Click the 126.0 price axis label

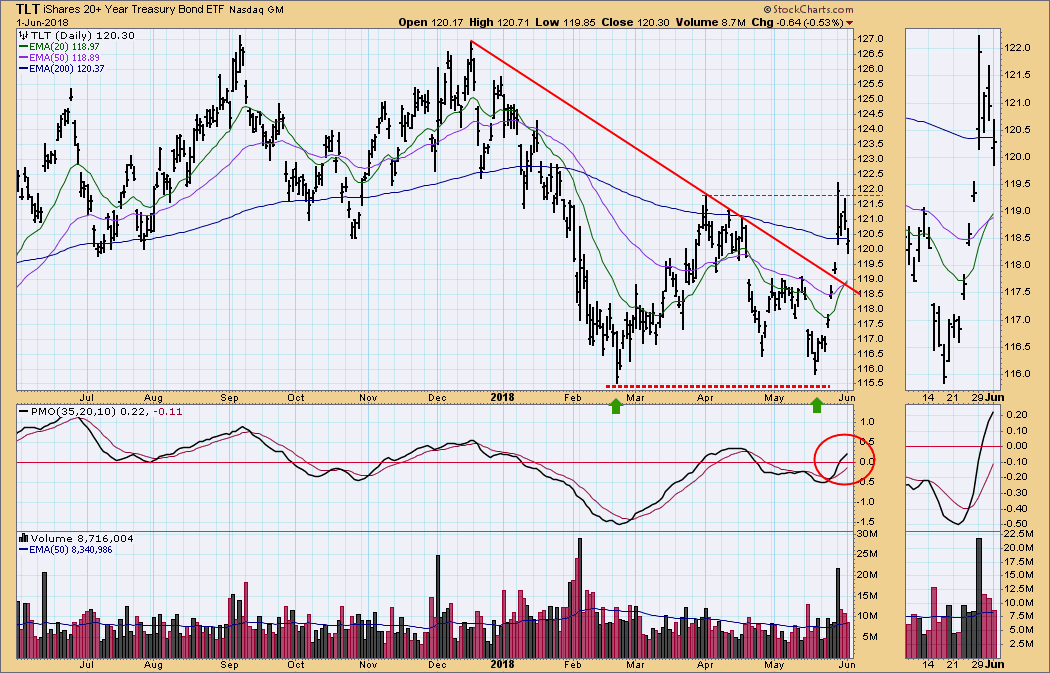870,69
